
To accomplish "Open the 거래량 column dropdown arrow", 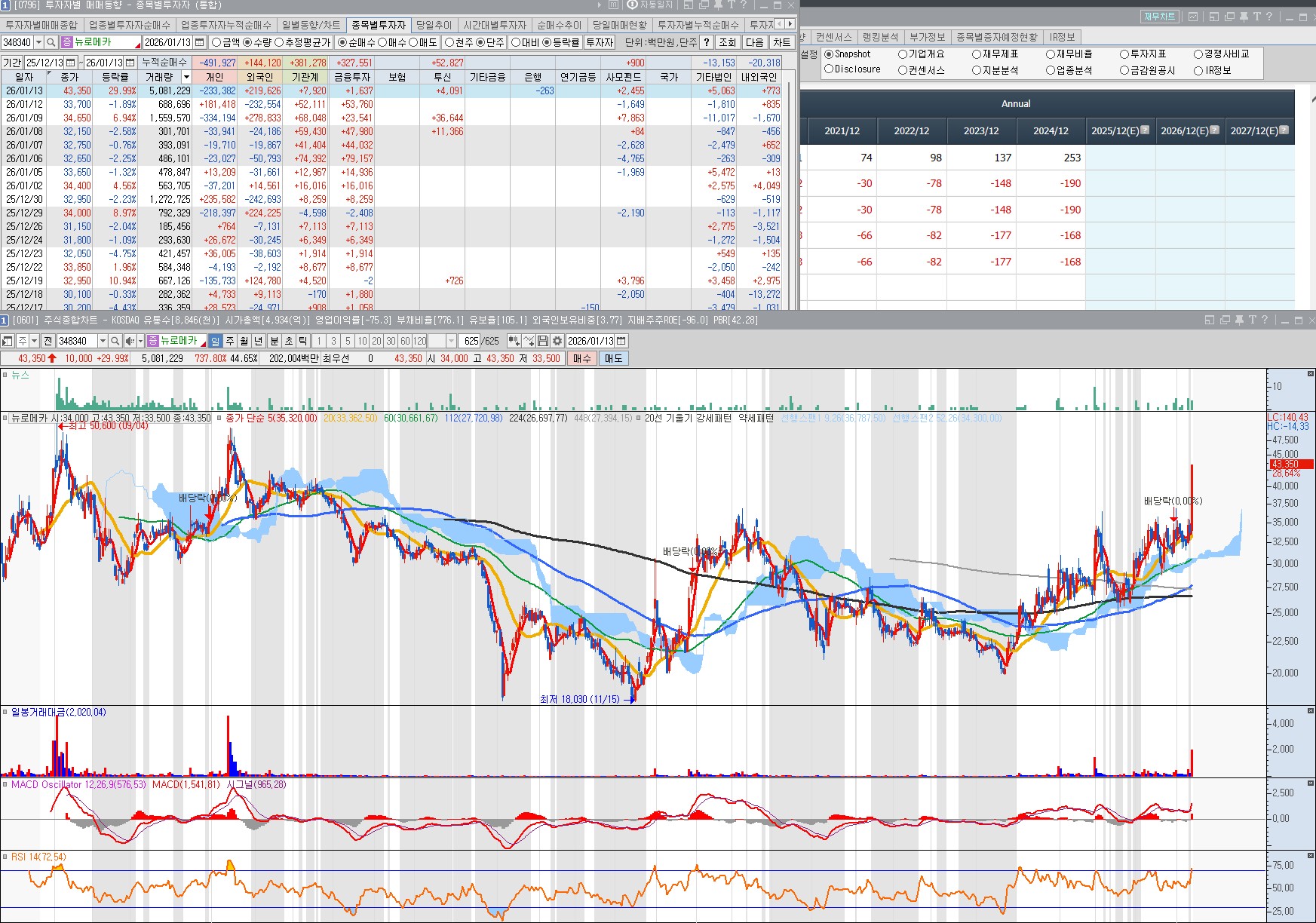I will 186,77.
